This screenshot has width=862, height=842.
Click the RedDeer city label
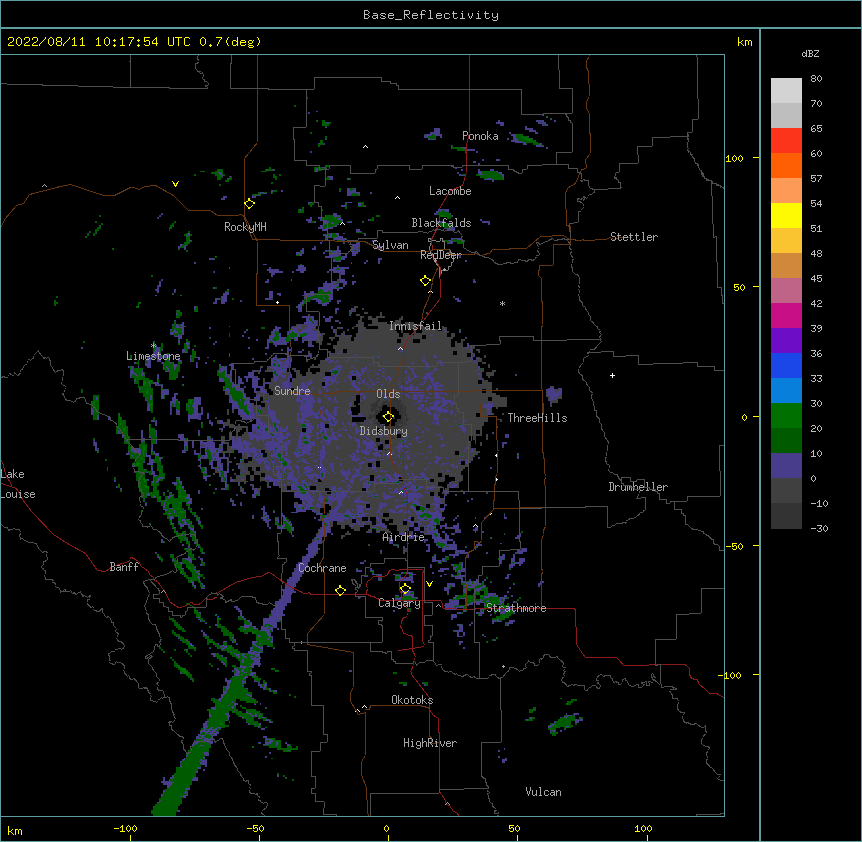pos(441,255)
